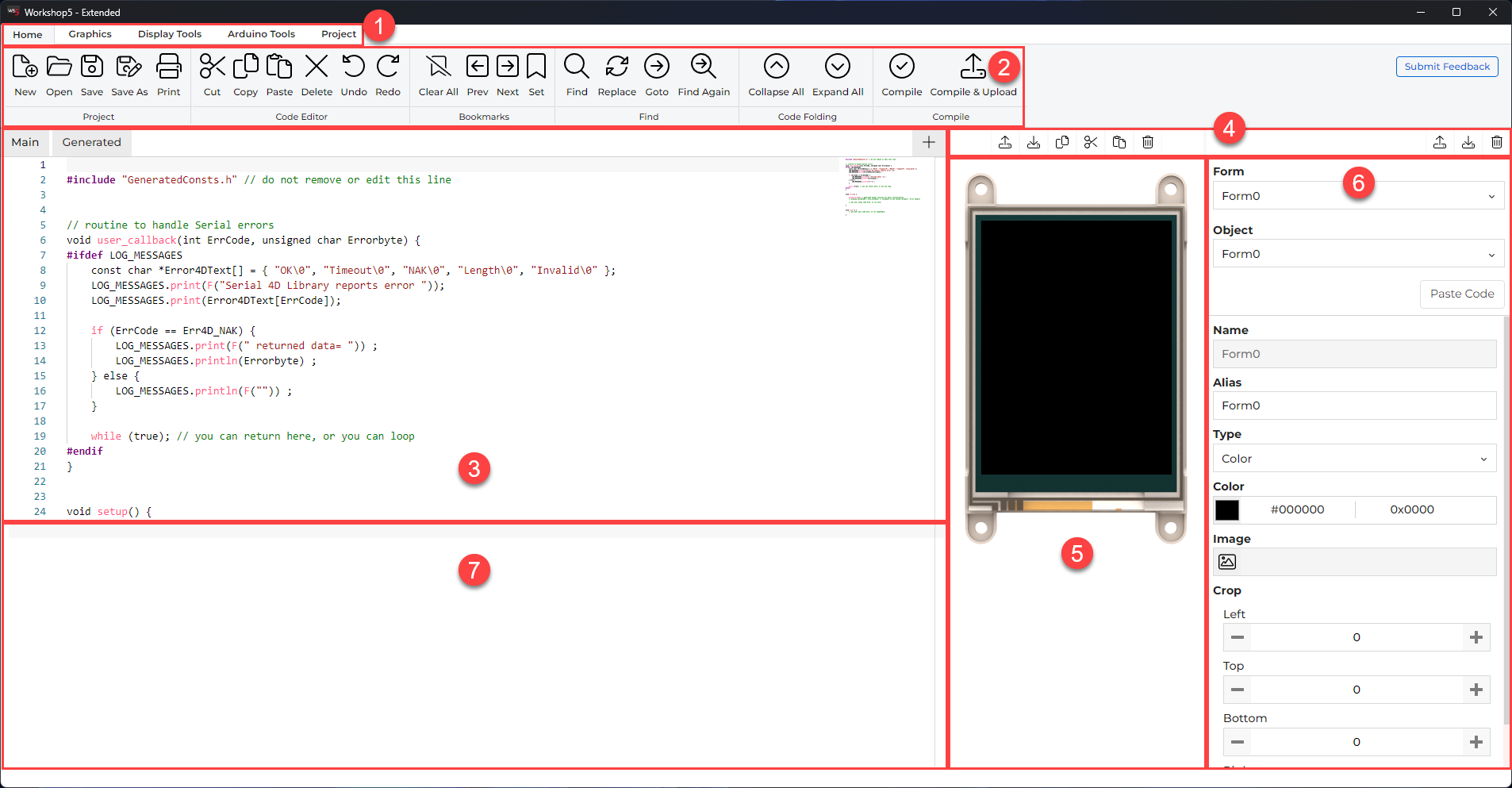Create a New project file
Screen dimensions: 1512x788
[25, 75]
